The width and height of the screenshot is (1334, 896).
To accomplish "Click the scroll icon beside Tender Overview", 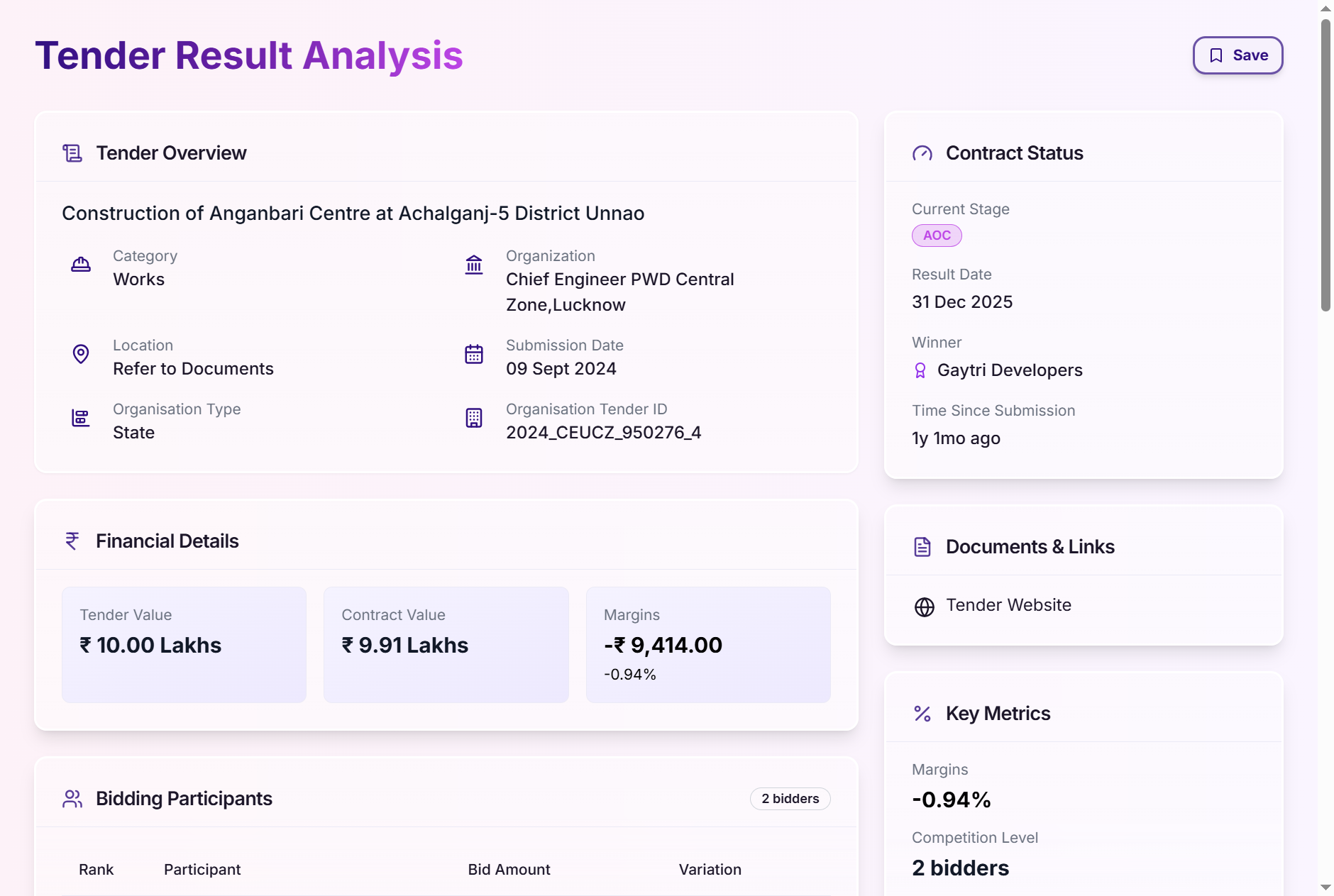I will point(72,153).
